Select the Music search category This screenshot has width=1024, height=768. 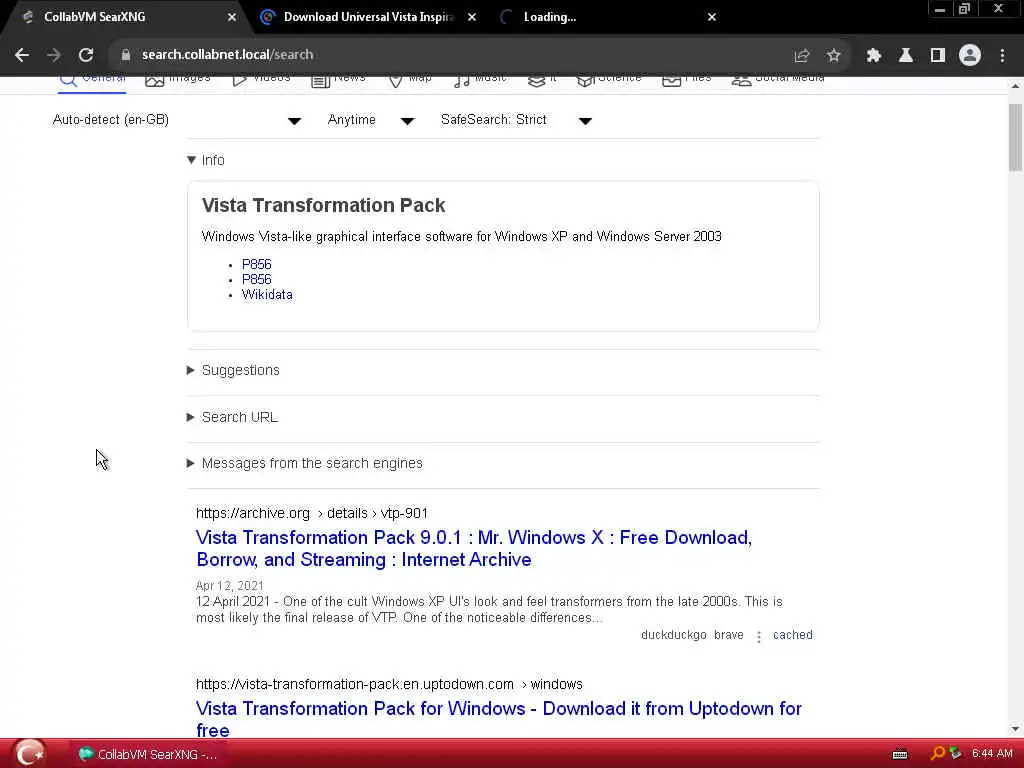[x=479, y=79]
